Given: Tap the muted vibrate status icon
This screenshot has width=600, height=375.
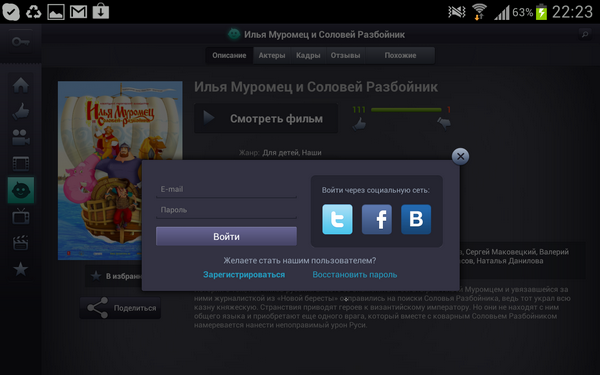Looking at the screenshot, I should click(x=457, y=12).
